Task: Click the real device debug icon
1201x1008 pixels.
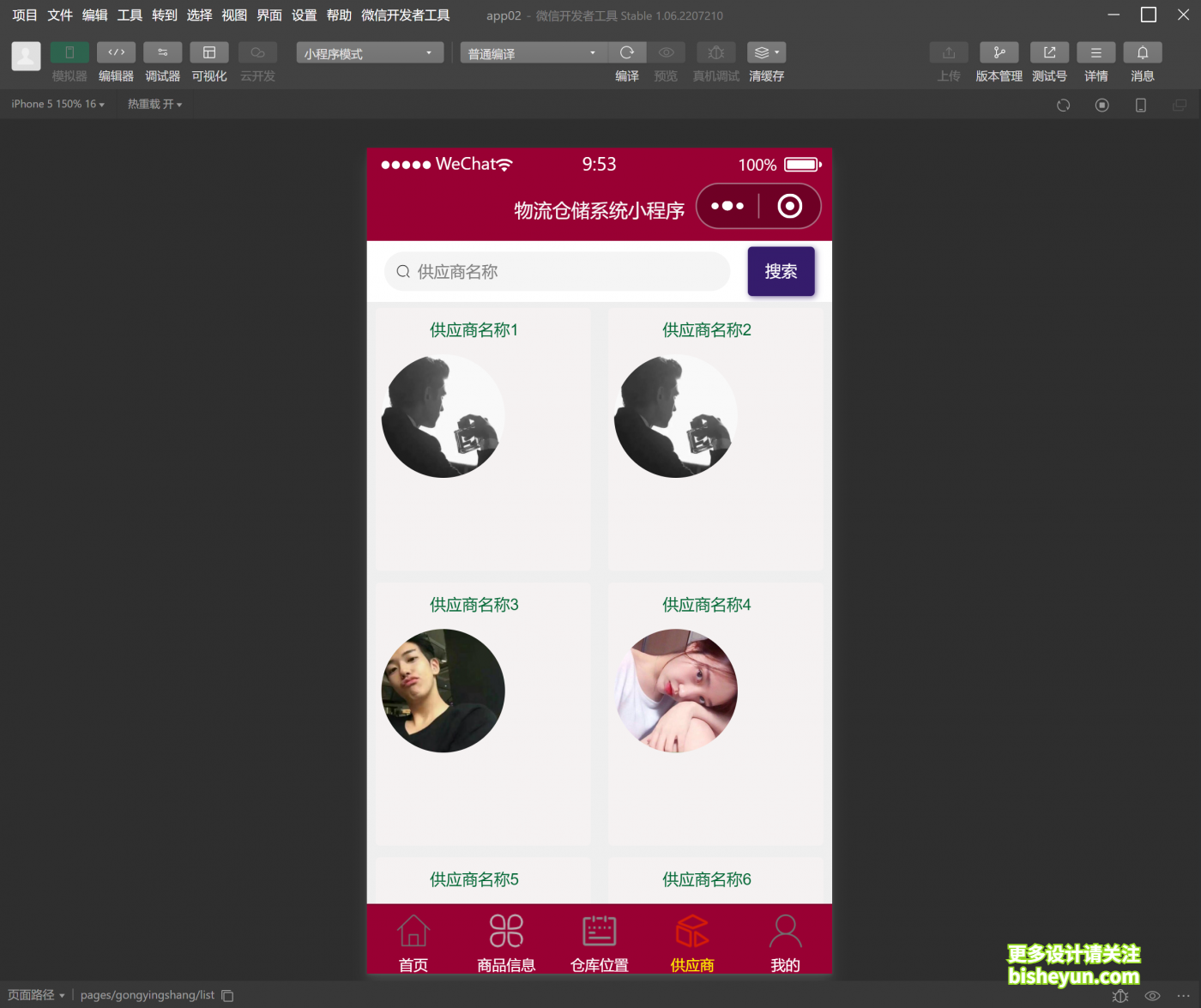Action: pos(716,53)
